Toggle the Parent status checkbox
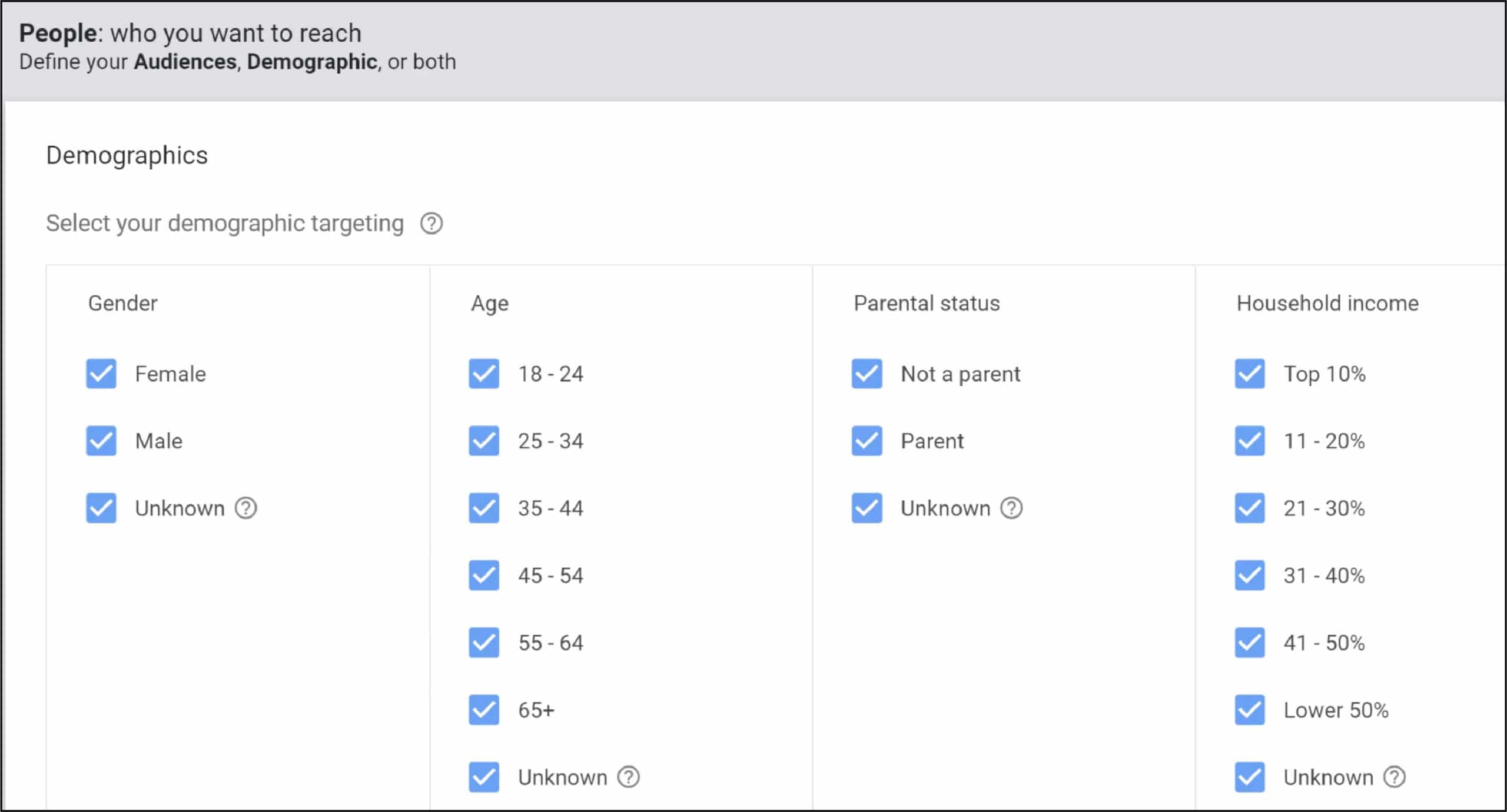The image size is (1507, 812). click(x=867, y=441)
